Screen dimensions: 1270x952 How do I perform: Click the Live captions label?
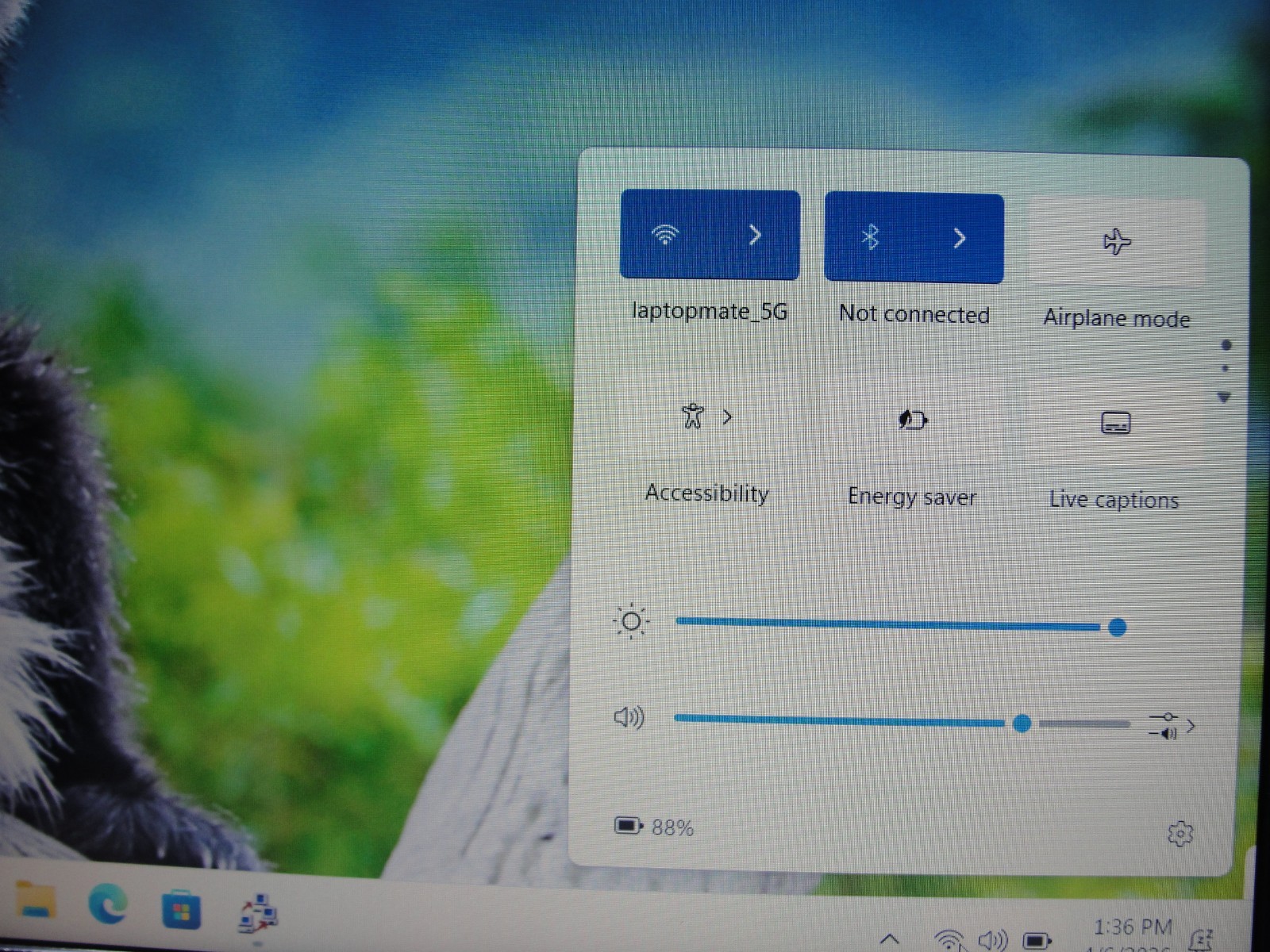pos(1114,500)
